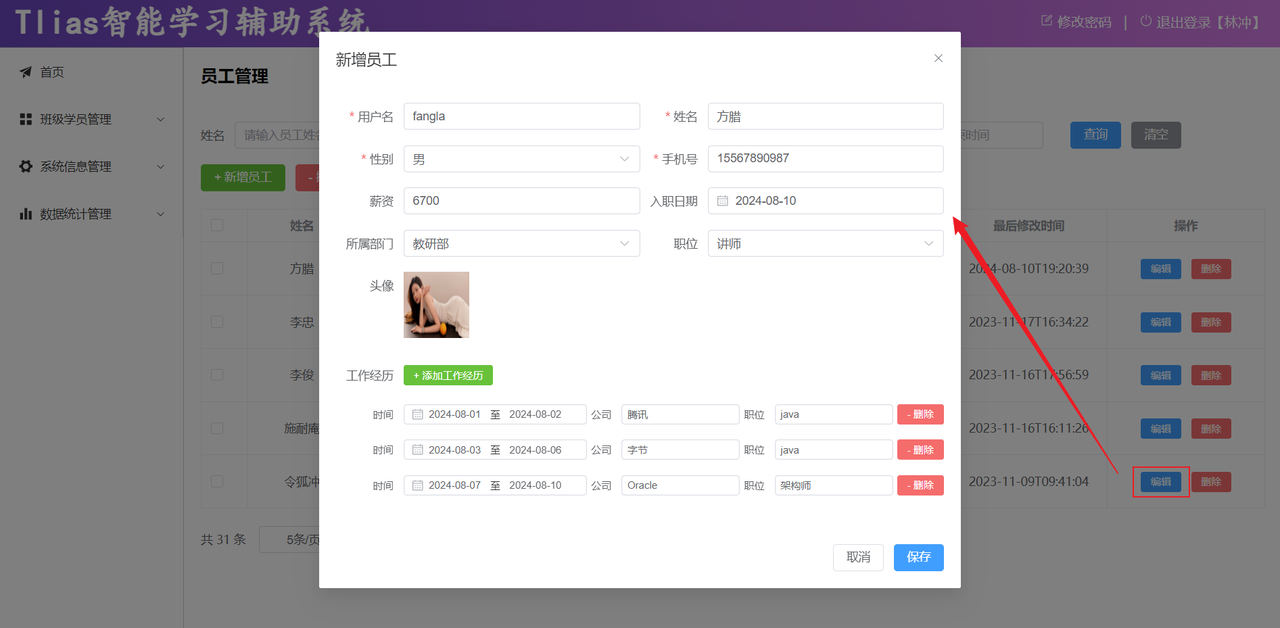Click calendar icon in entry date field
Screen dimensions: 1280x628
(723, 201)
